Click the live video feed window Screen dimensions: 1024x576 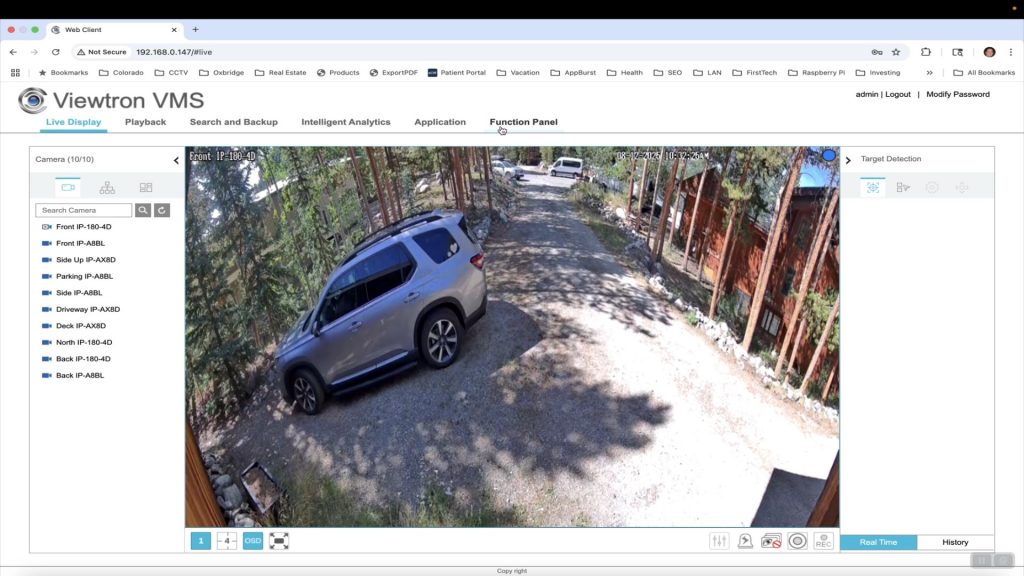(x=512, y=336)
